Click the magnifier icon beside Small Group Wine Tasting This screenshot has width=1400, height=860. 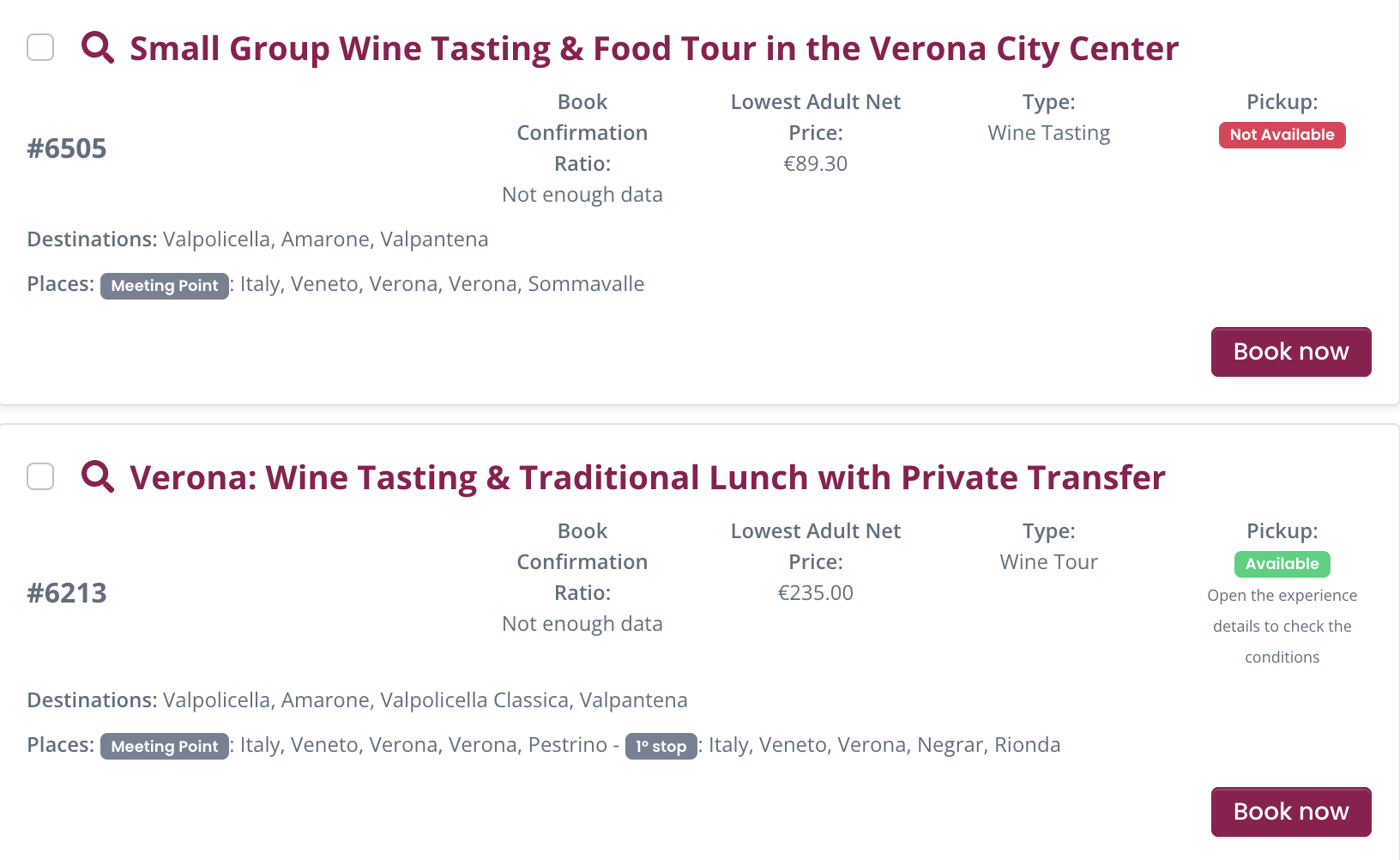click(x=98, y=47)
